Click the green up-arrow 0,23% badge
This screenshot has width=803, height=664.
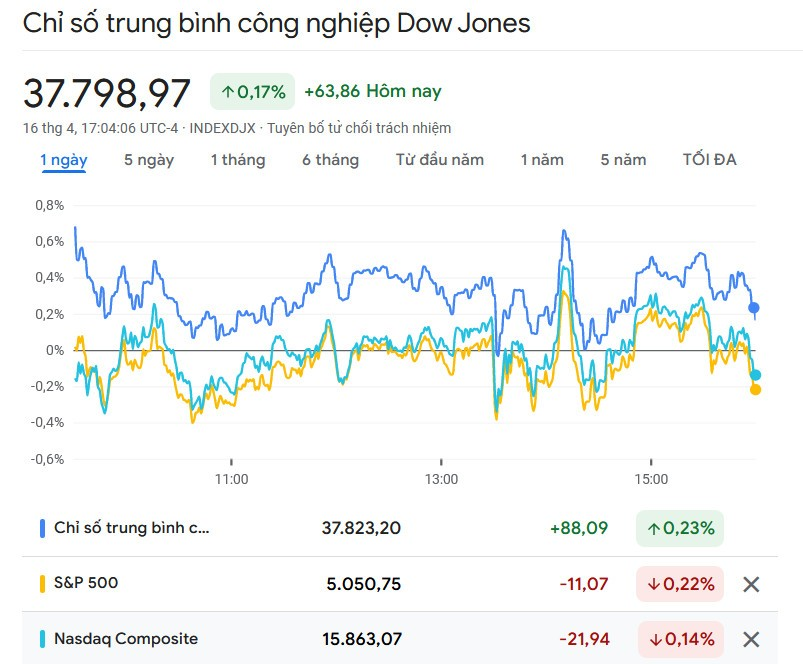(679, 528)
